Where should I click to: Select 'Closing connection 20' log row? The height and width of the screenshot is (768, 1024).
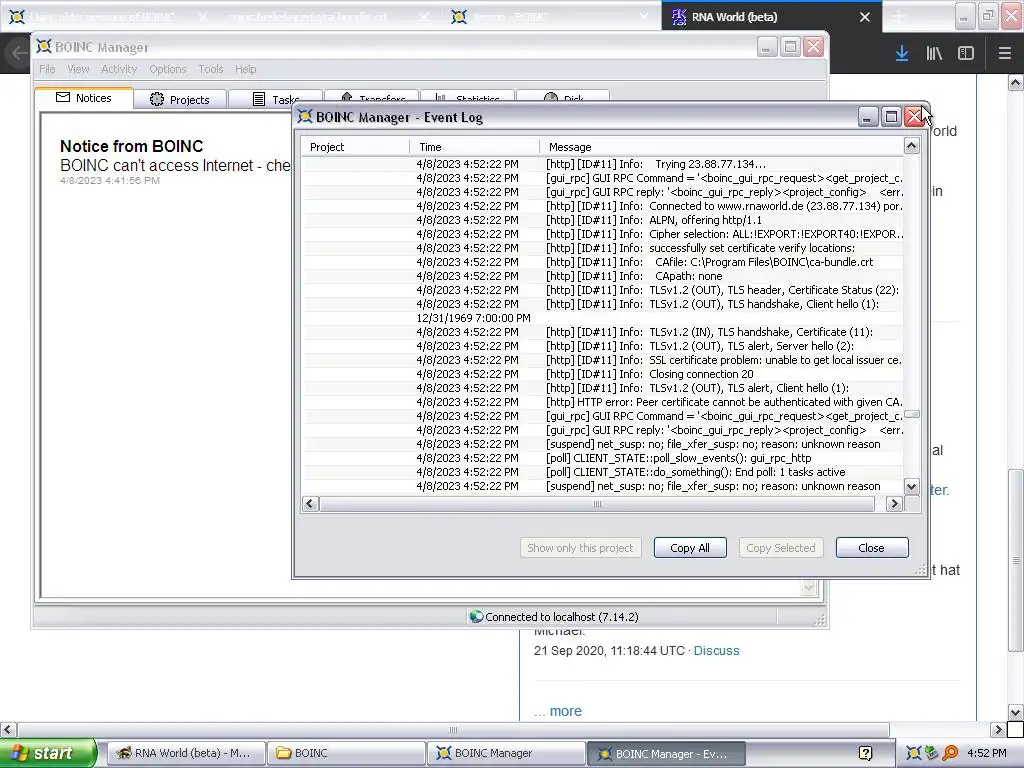click(x=603, y=374)
